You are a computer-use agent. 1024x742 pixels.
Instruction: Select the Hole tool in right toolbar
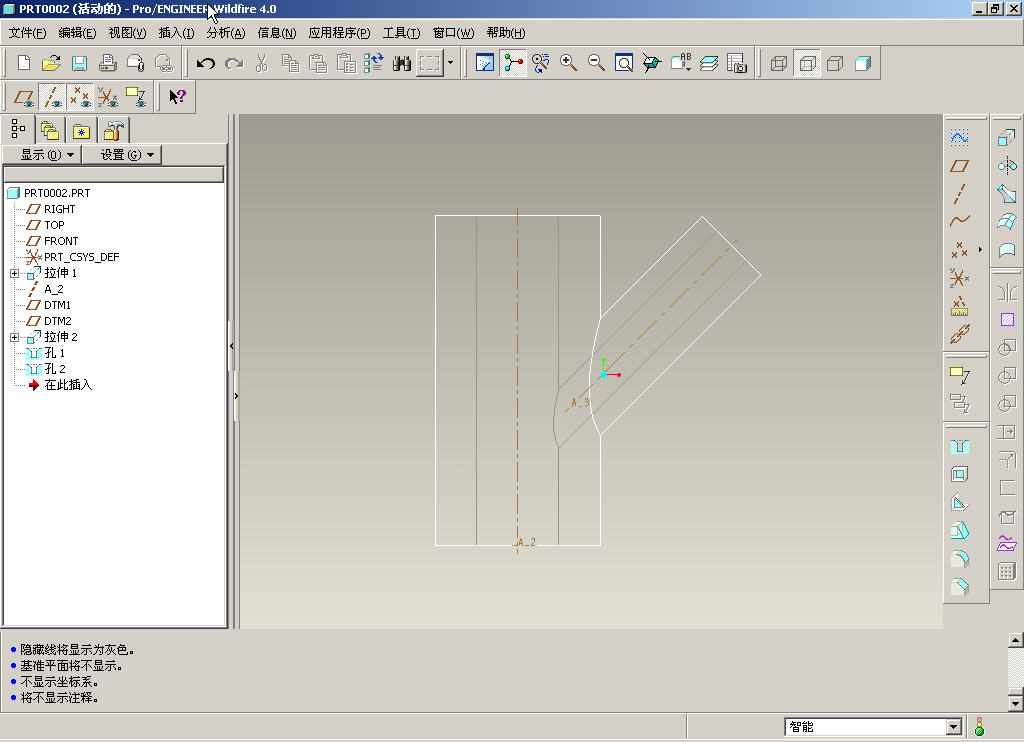pyautogui.click(x=959, y=446)
